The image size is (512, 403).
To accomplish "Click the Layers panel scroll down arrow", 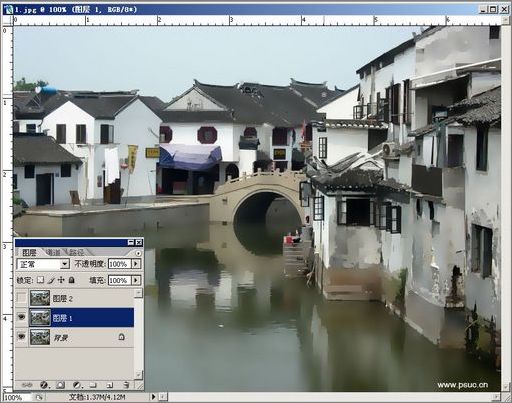I will click(138, 375).
